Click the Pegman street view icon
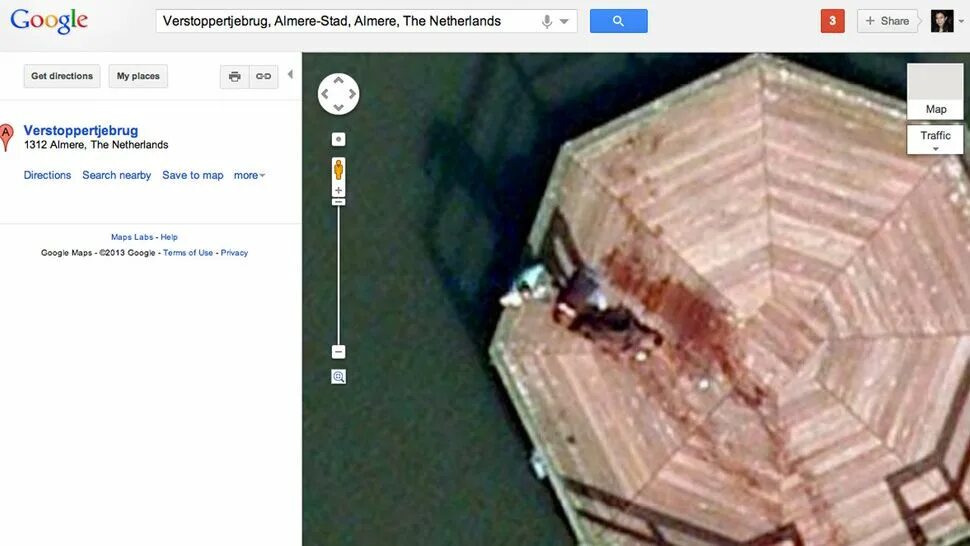 [x=338, y=169]
